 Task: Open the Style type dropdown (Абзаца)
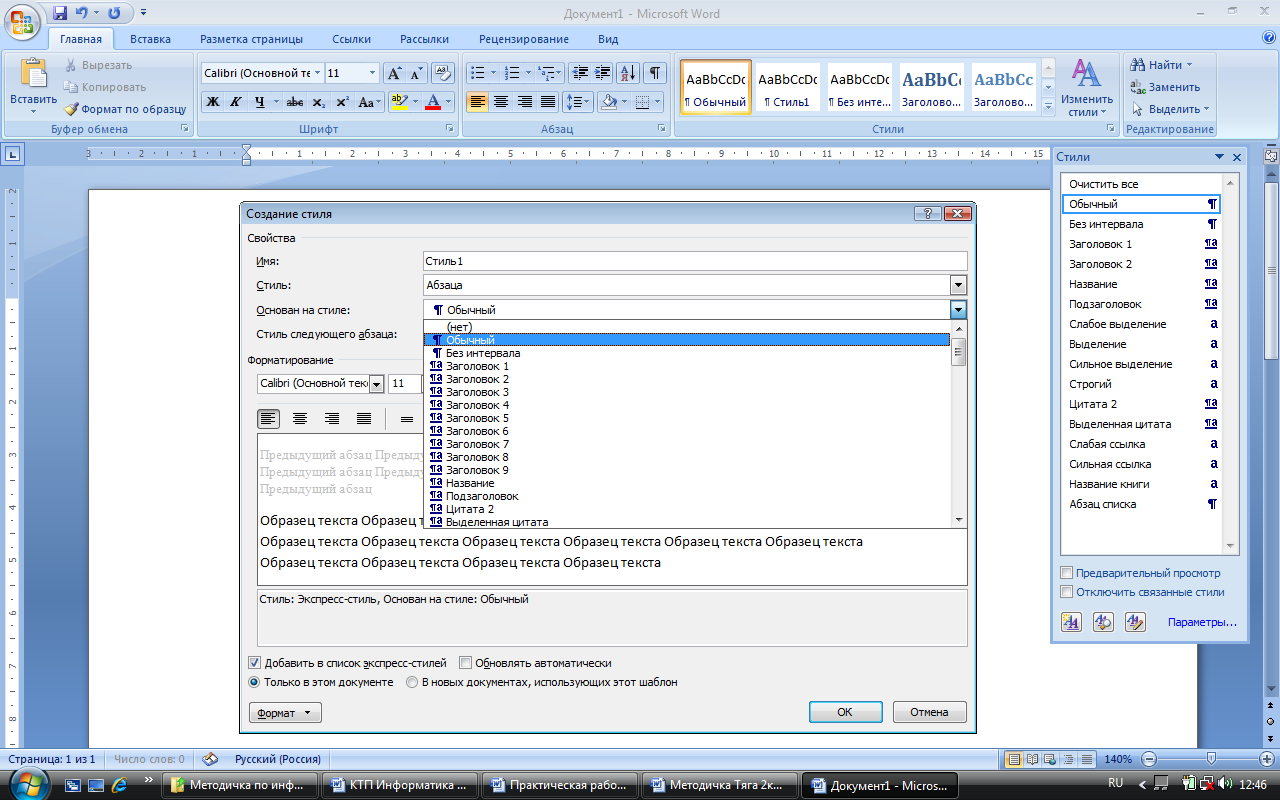point(957,285)
